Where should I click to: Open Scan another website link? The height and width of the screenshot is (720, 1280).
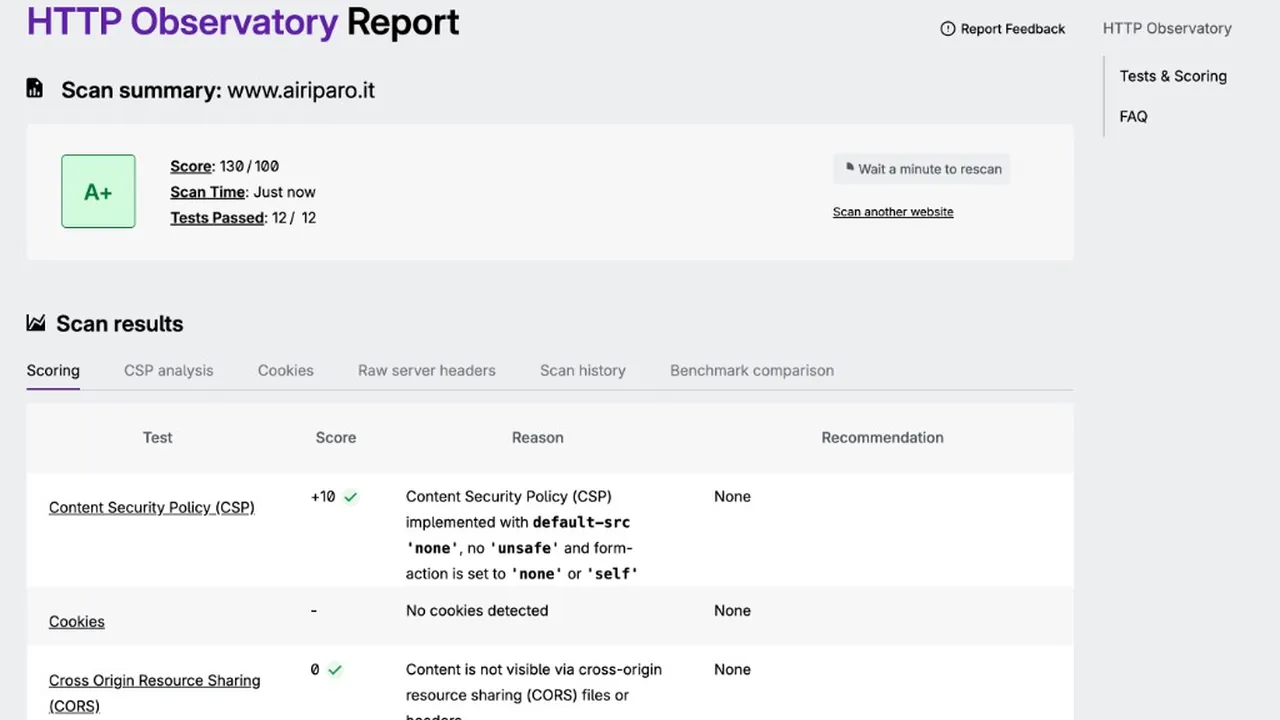893,212
